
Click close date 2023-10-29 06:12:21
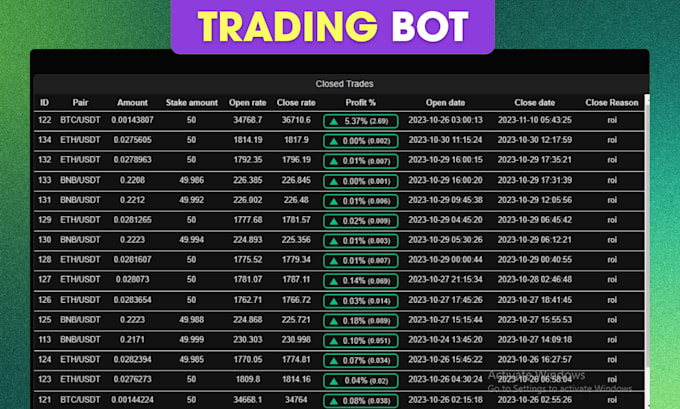(x=535, y=239)
